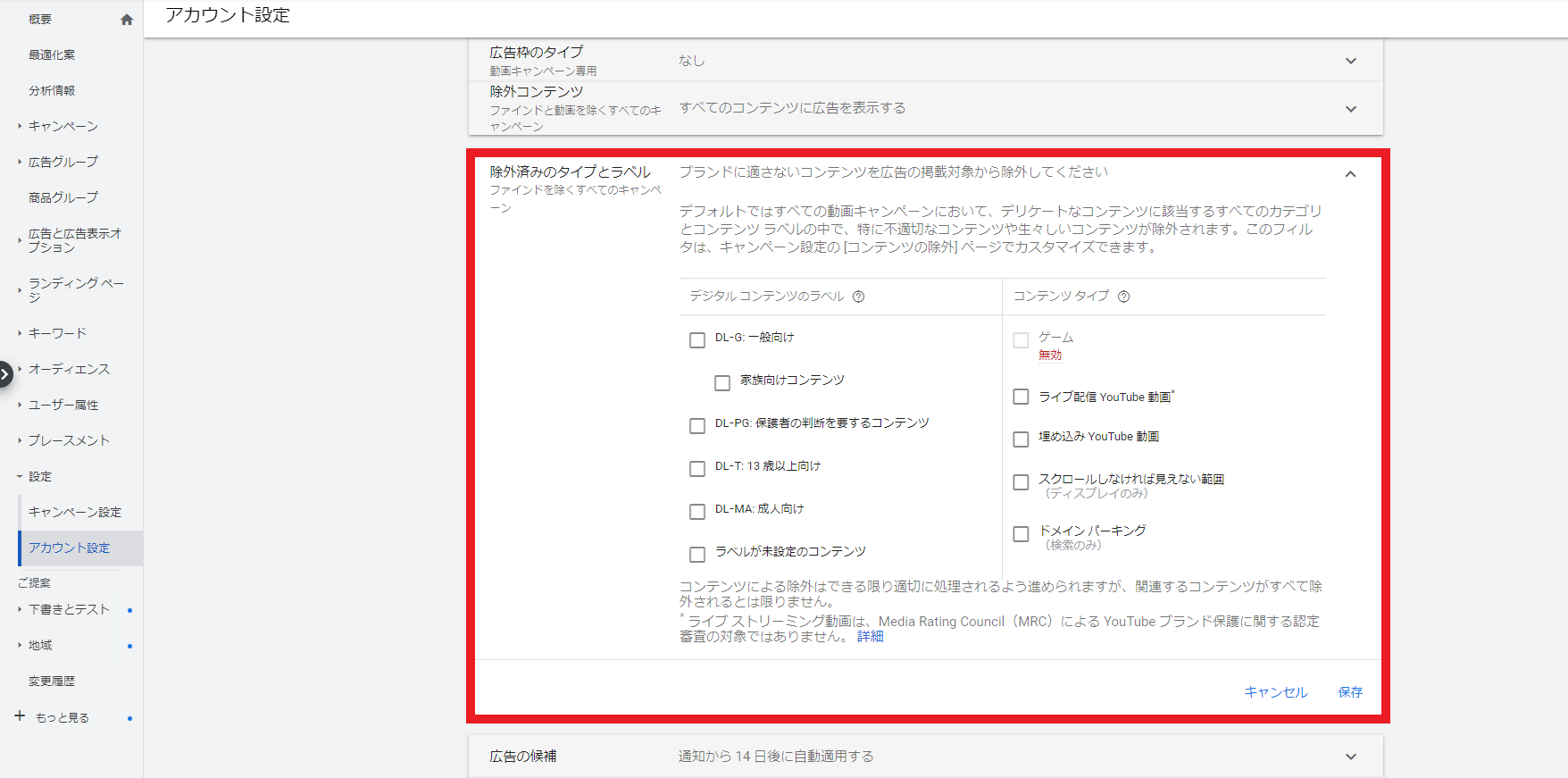This screenshot has height=778, width=1568.
Task: Open 概要 in the sidebar
Action: pos(40,19)
